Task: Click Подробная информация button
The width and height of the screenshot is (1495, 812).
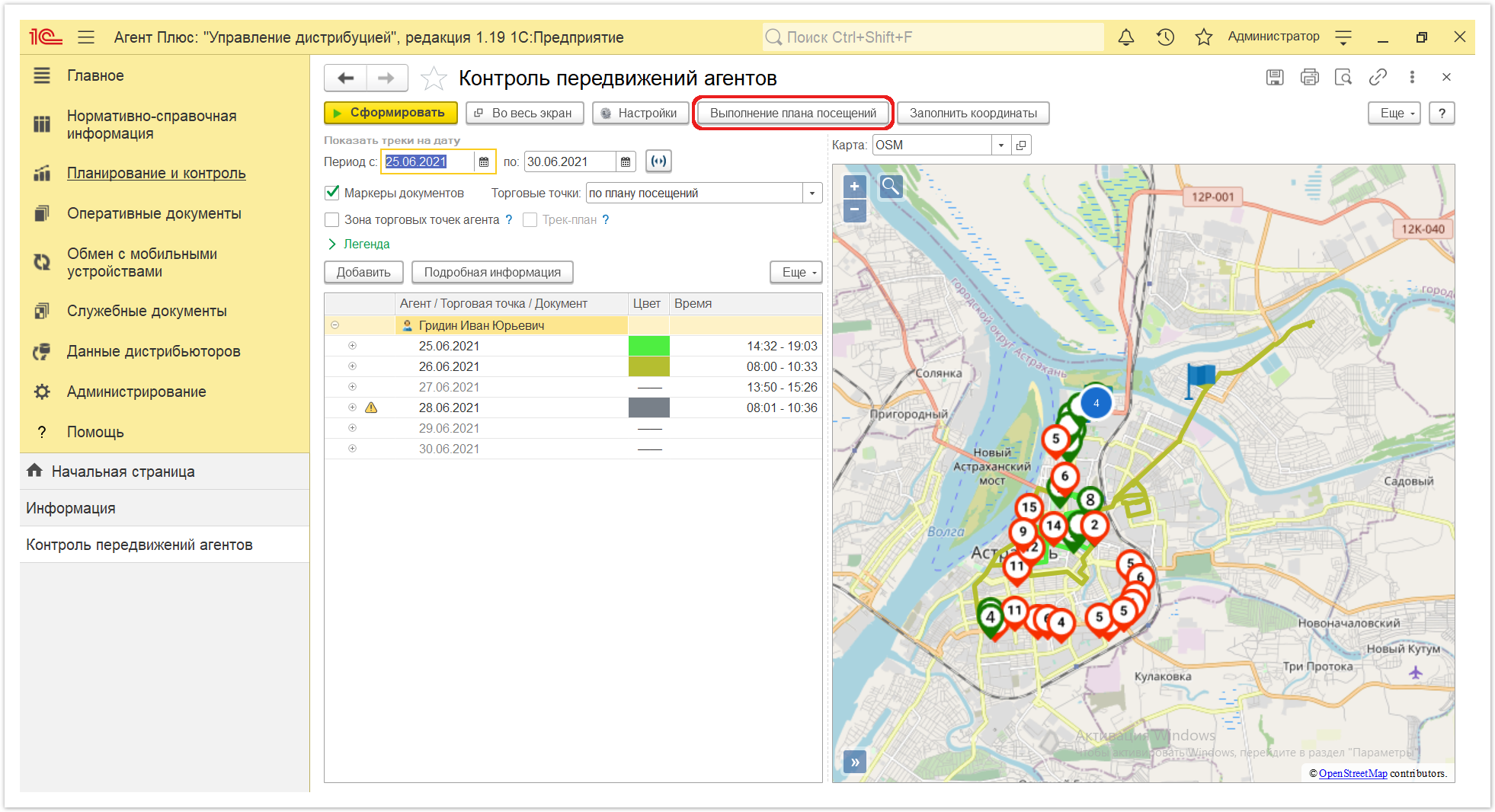Action: (492, 272)
